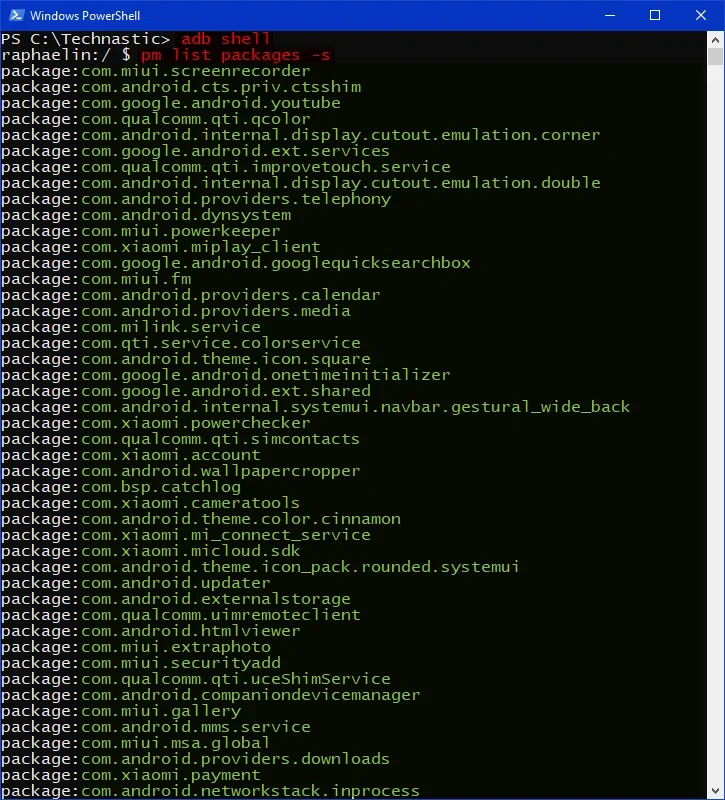Image resolution: width=725 pixels, height=800 pixels.
Task: Click com.xiaomi.account package line
Action: pos(131,455)
